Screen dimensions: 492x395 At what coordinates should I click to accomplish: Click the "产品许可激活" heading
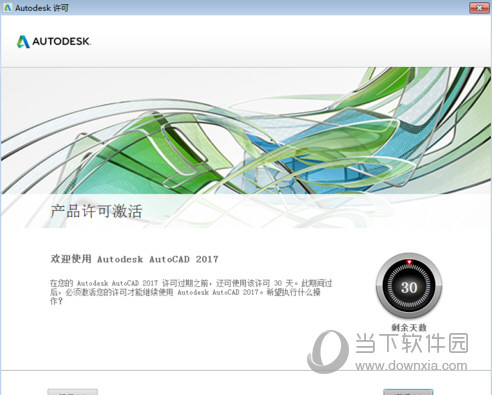pos(96,211)
